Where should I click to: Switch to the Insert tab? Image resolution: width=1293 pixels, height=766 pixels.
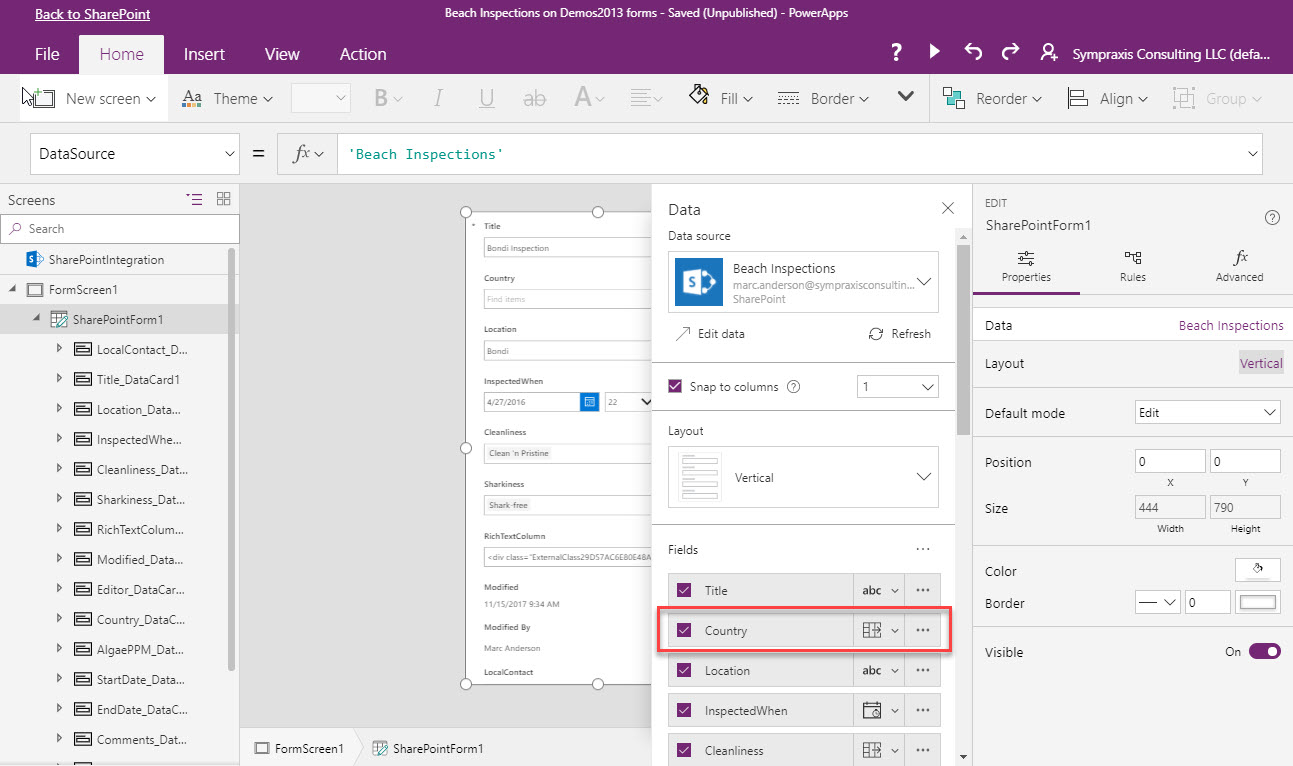(x=204, y=54)
